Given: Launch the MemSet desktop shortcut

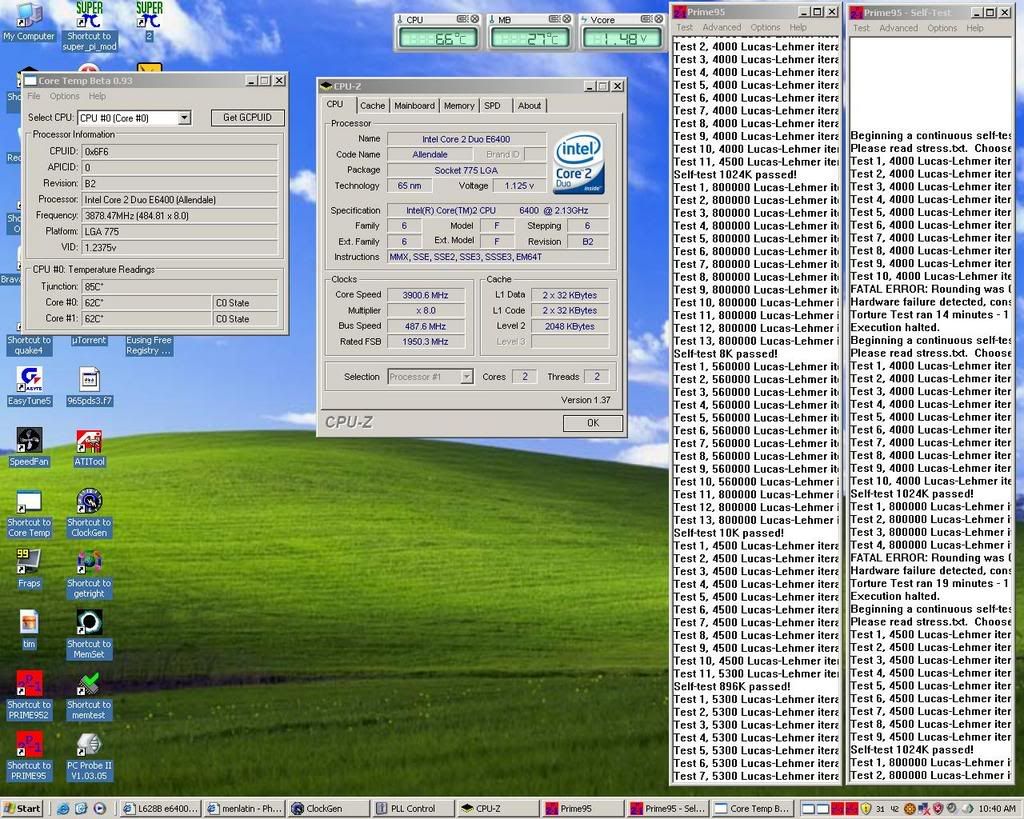Looking at the screenshot, I should (89, 623).
